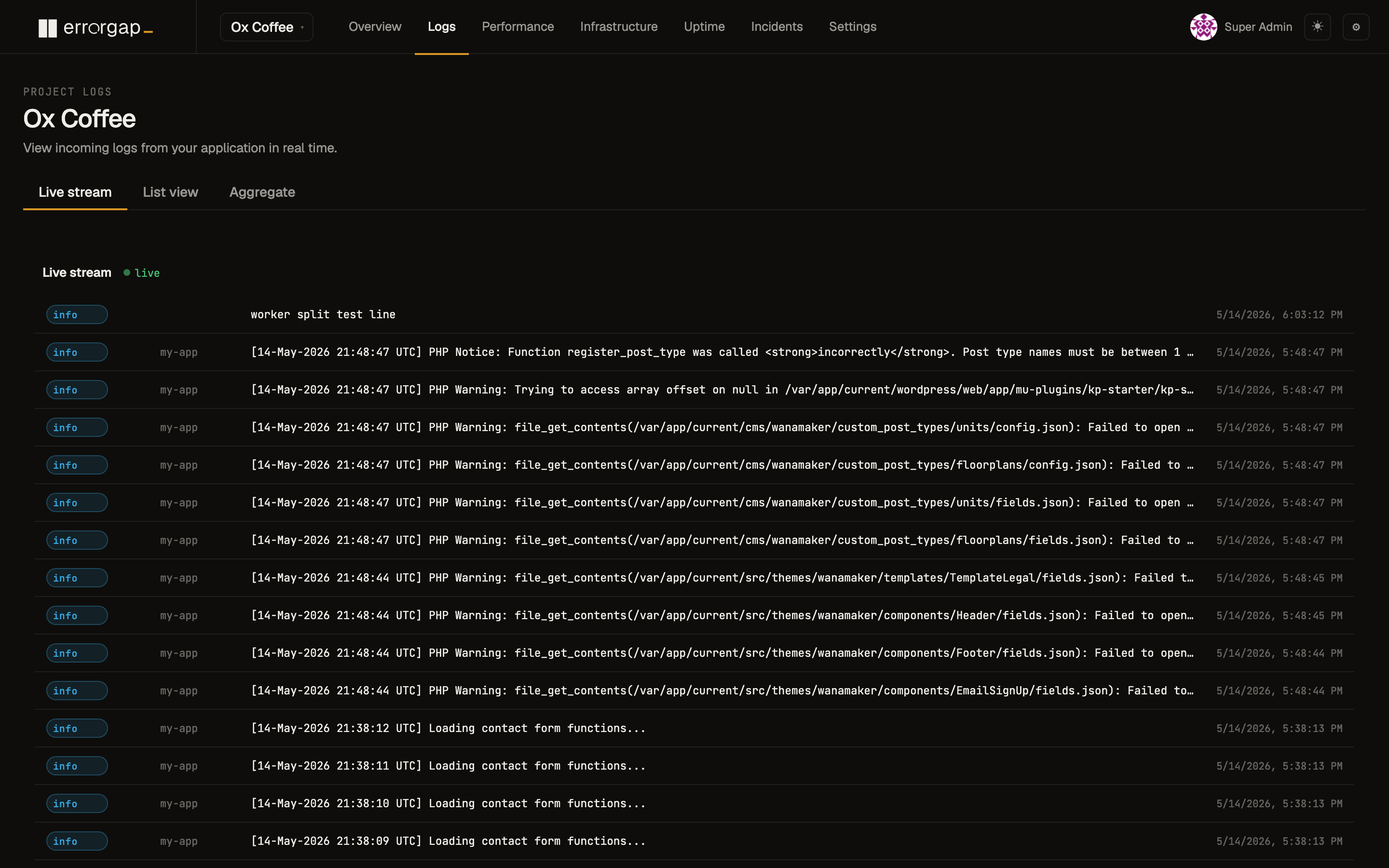
Task: Click the errorgap logo
Action: pos(95,27)
